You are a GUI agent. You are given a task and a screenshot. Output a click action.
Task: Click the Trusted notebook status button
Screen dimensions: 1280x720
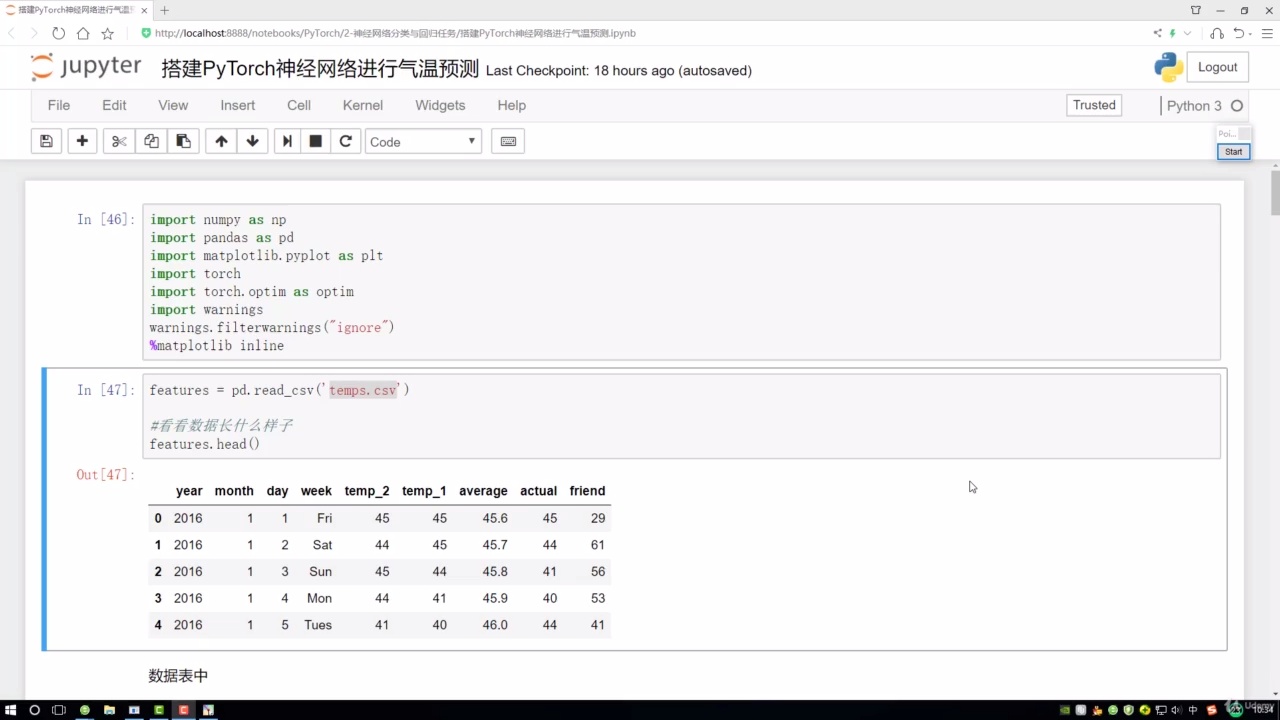point(1093,105)
